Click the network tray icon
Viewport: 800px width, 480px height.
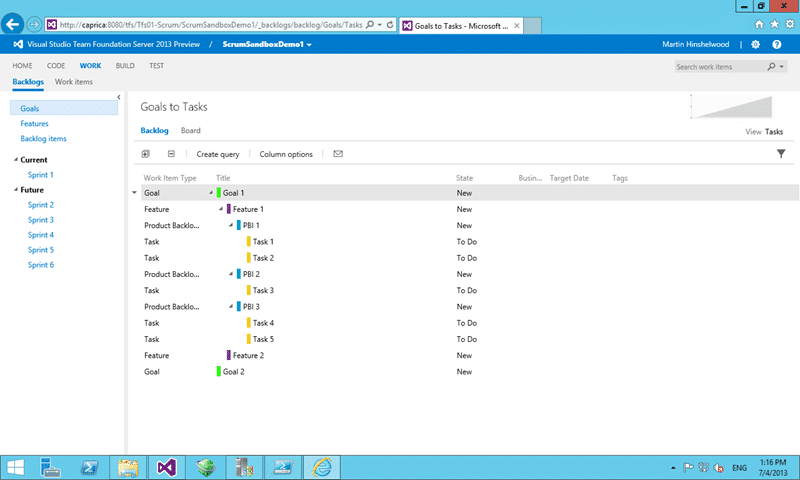click(x=704, y=467)
